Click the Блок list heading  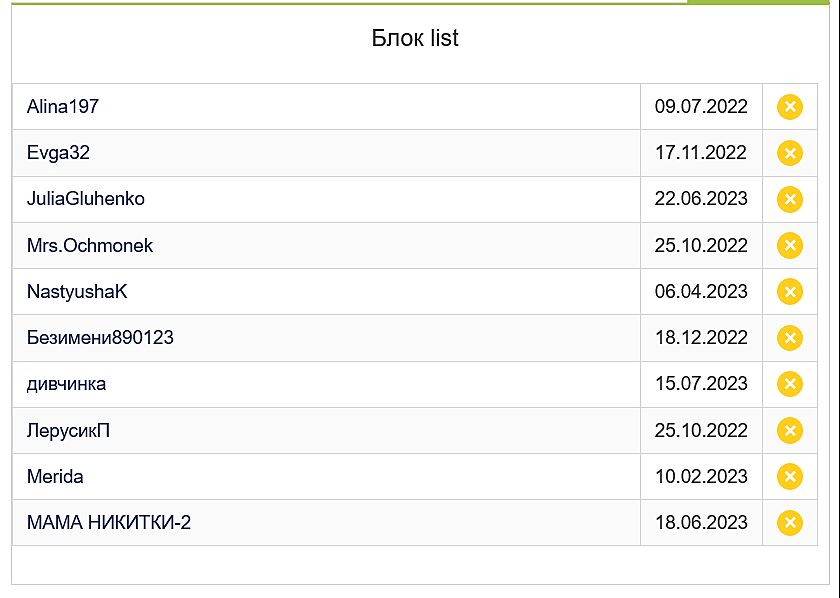tap(415, 39)
